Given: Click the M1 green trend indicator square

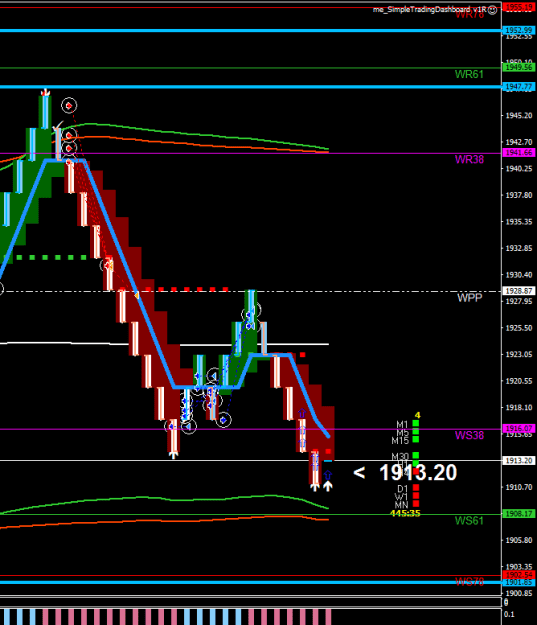Looking at the screenshot, I should [416, 423].
